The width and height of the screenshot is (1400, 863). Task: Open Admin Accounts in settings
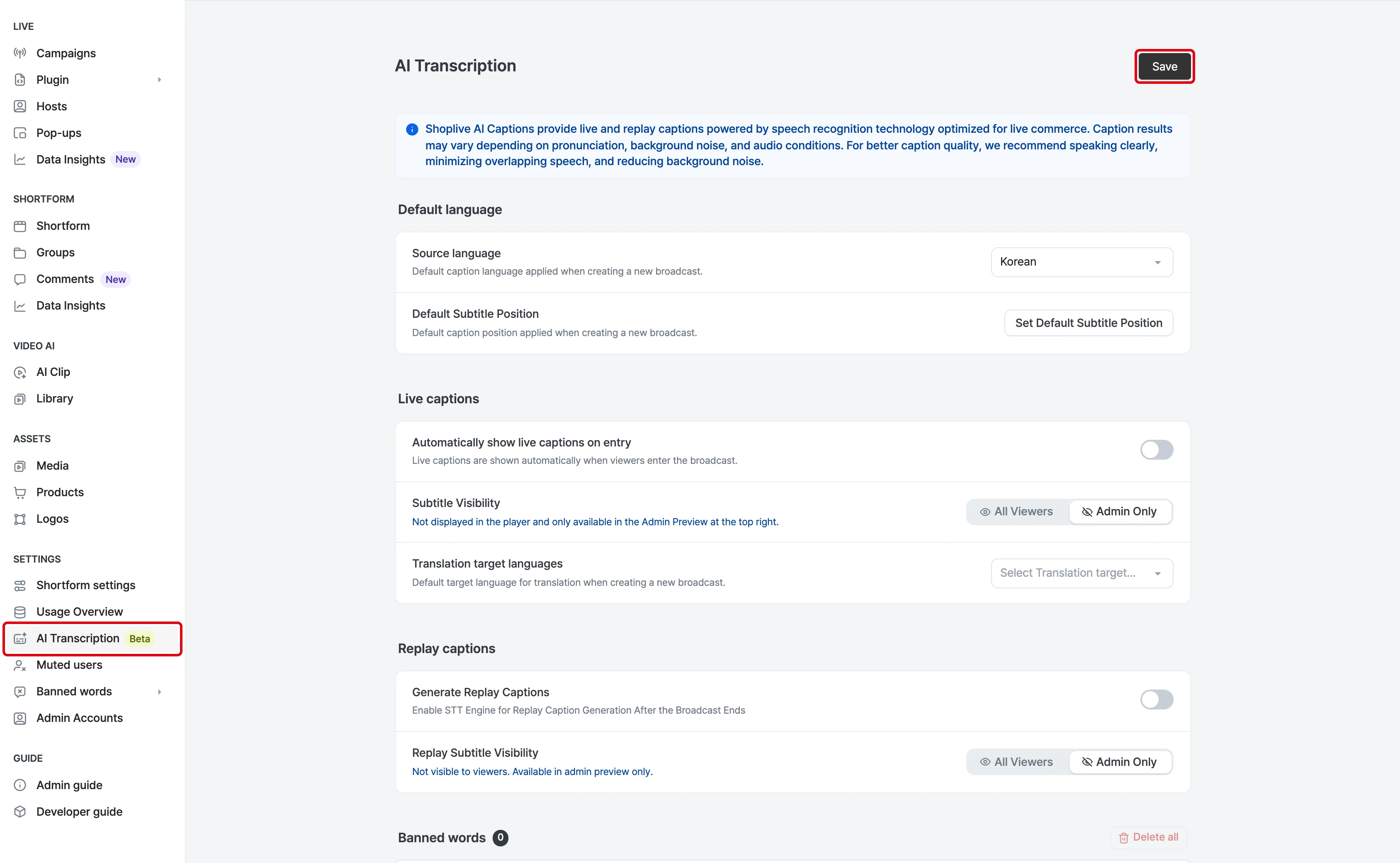79,718
